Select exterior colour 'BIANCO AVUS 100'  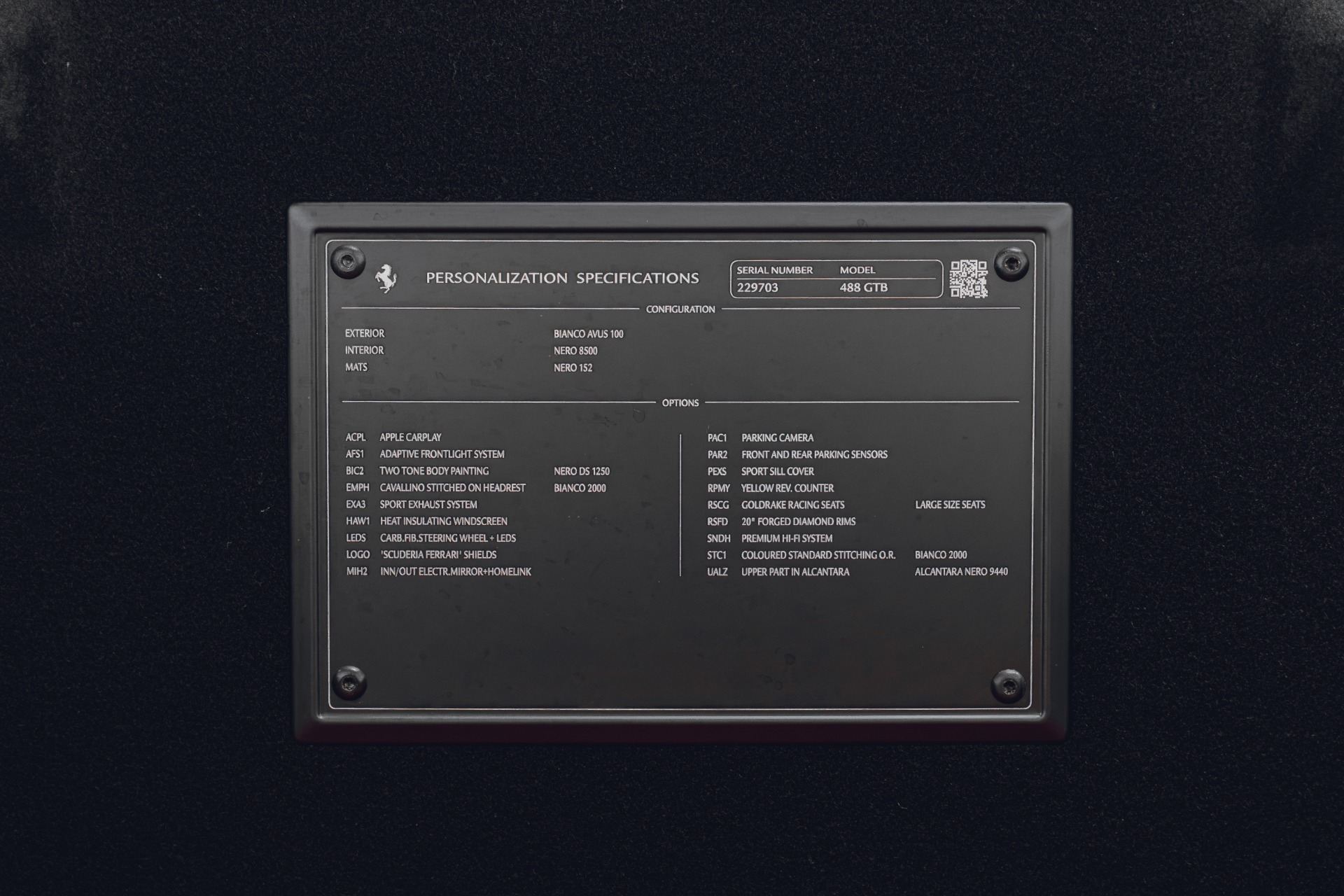(589, 334)
